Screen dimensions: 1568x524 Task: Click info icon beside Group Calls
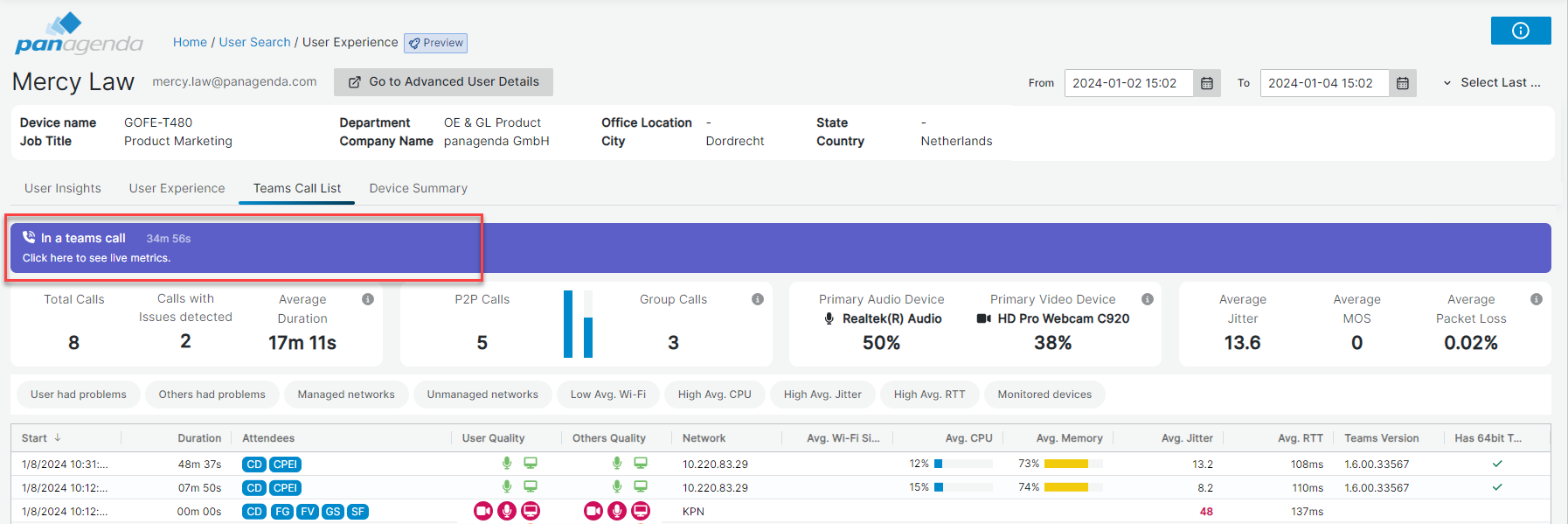(758, 299)
